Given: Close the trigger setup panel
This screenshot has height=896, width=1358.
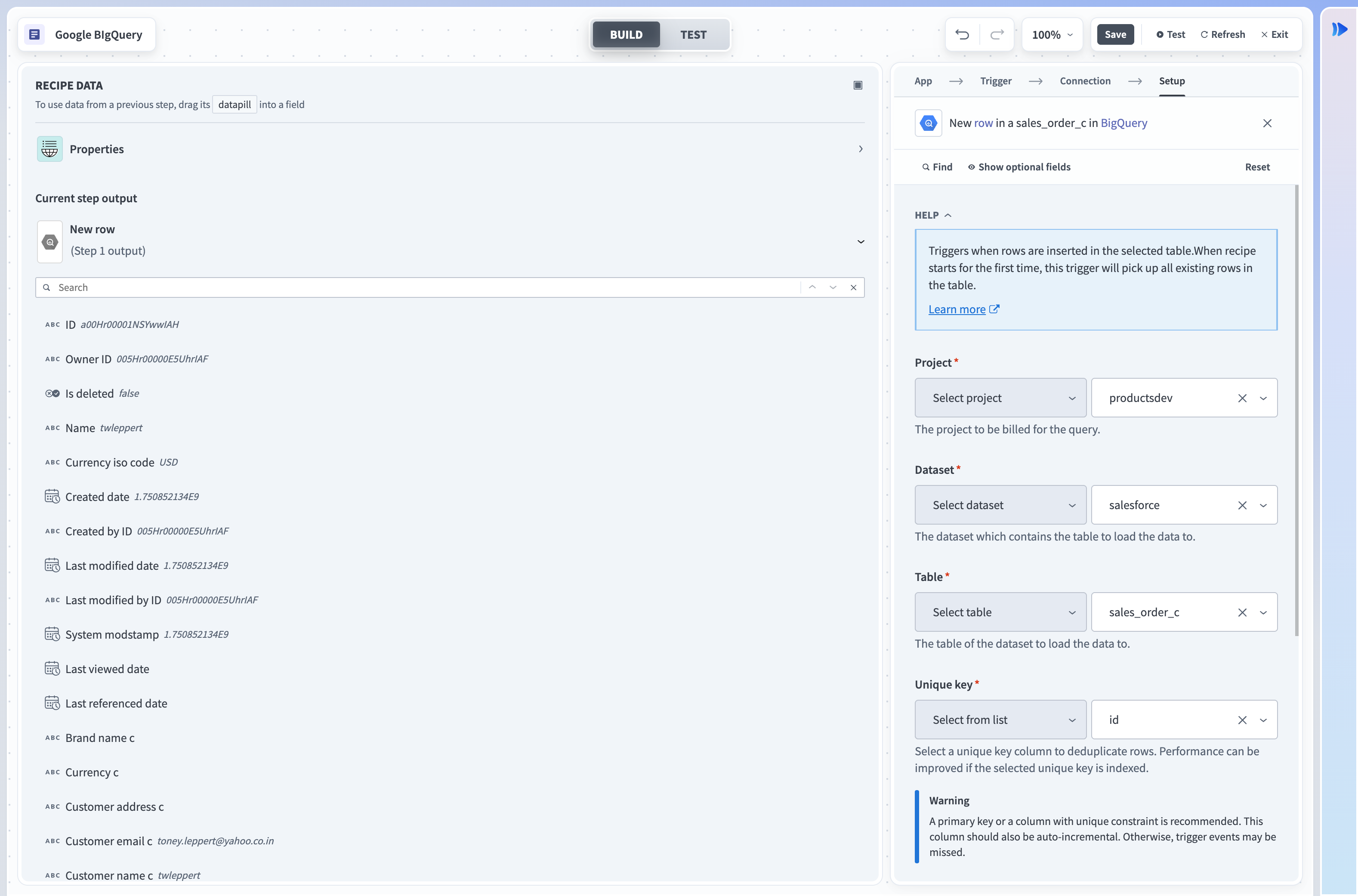Looking at the screenshot, I should point(1267,123).
